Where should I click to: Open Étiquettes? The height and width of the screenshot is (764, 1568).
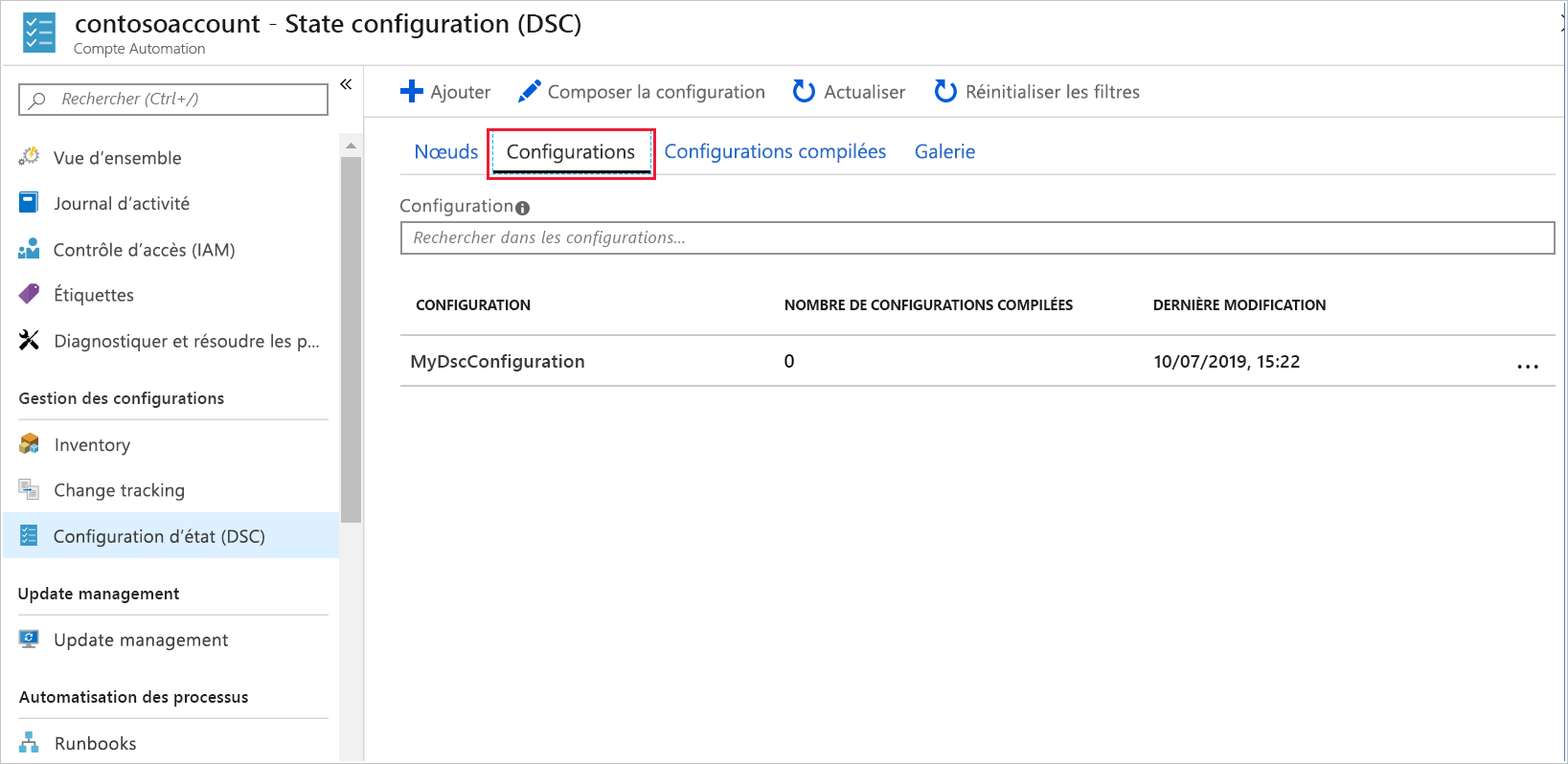94,295
